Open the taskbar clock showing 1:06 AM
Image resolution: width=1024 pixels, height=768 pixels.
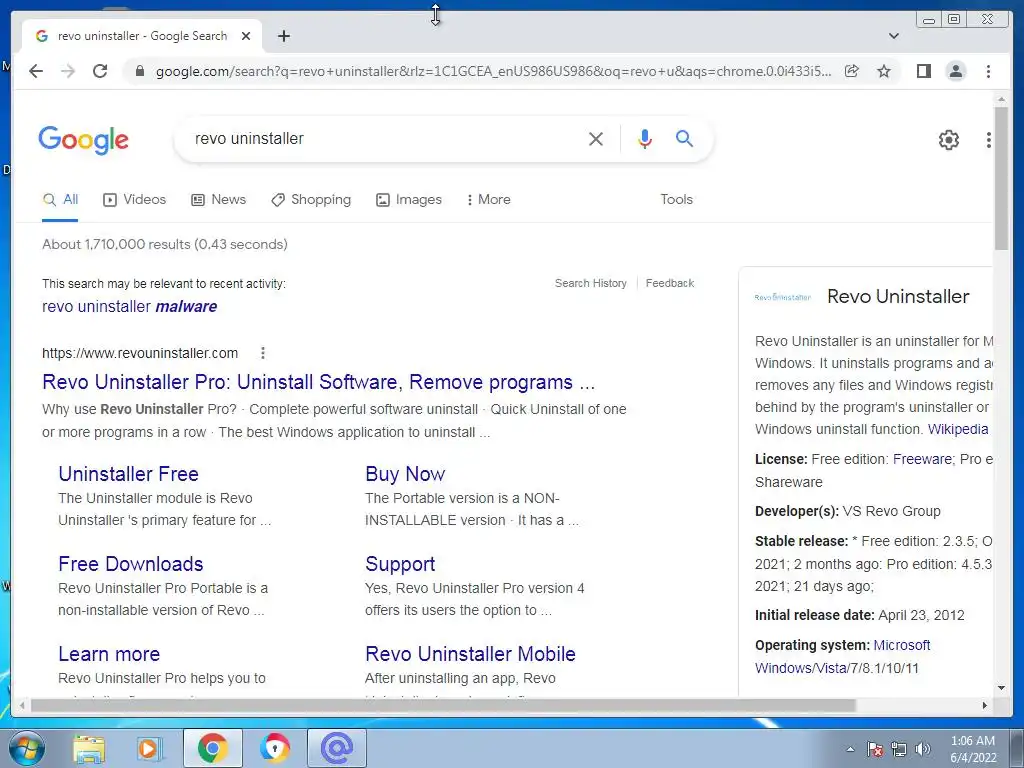[x=972, y=749]
